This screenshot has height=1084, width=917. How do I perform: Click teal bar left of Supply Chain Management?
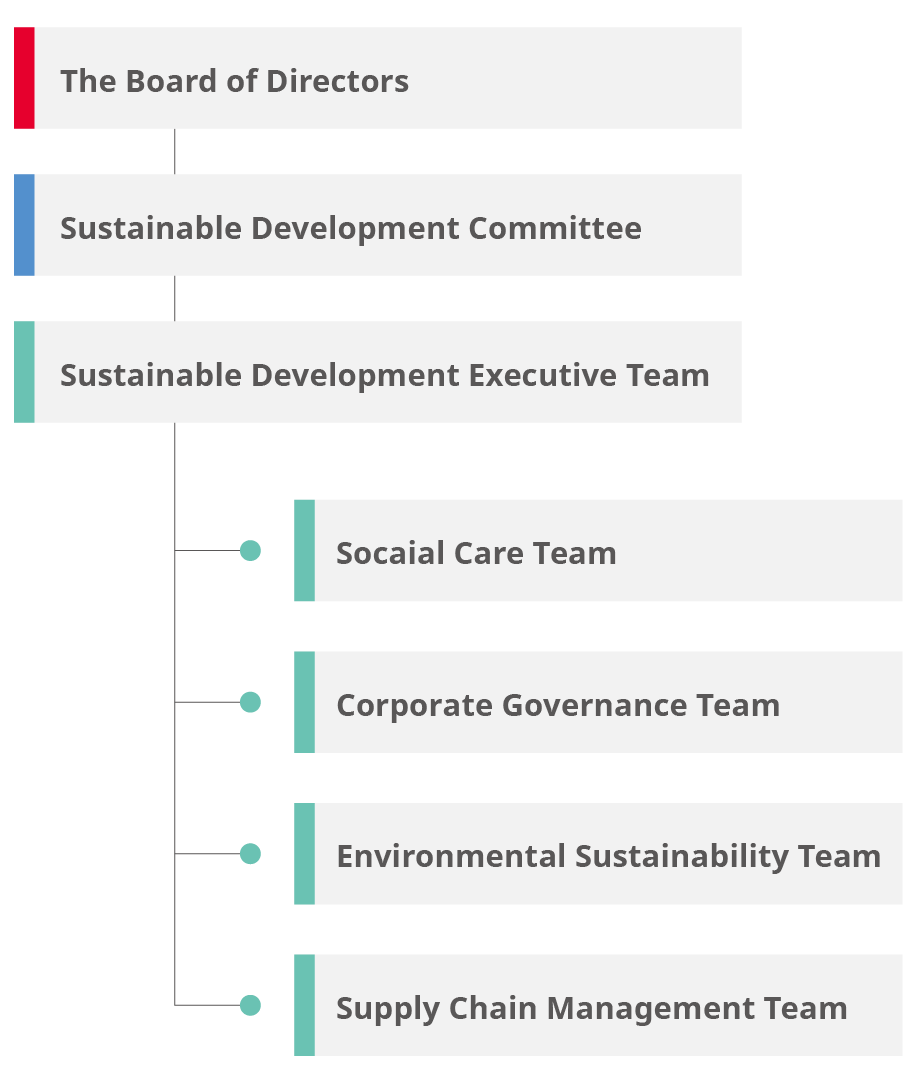[x=304, y=1005]
